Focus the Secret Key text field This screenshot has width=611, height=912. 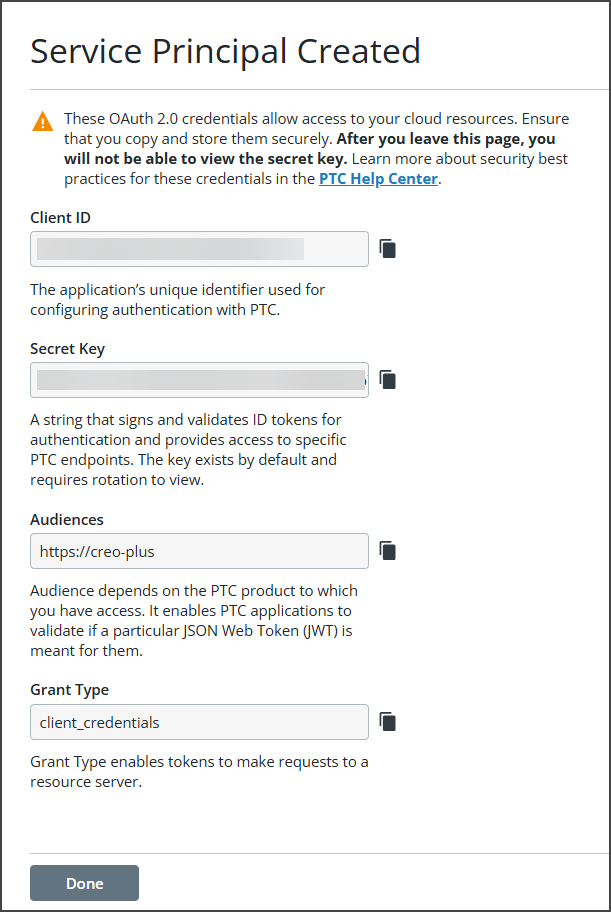(199, 380)
